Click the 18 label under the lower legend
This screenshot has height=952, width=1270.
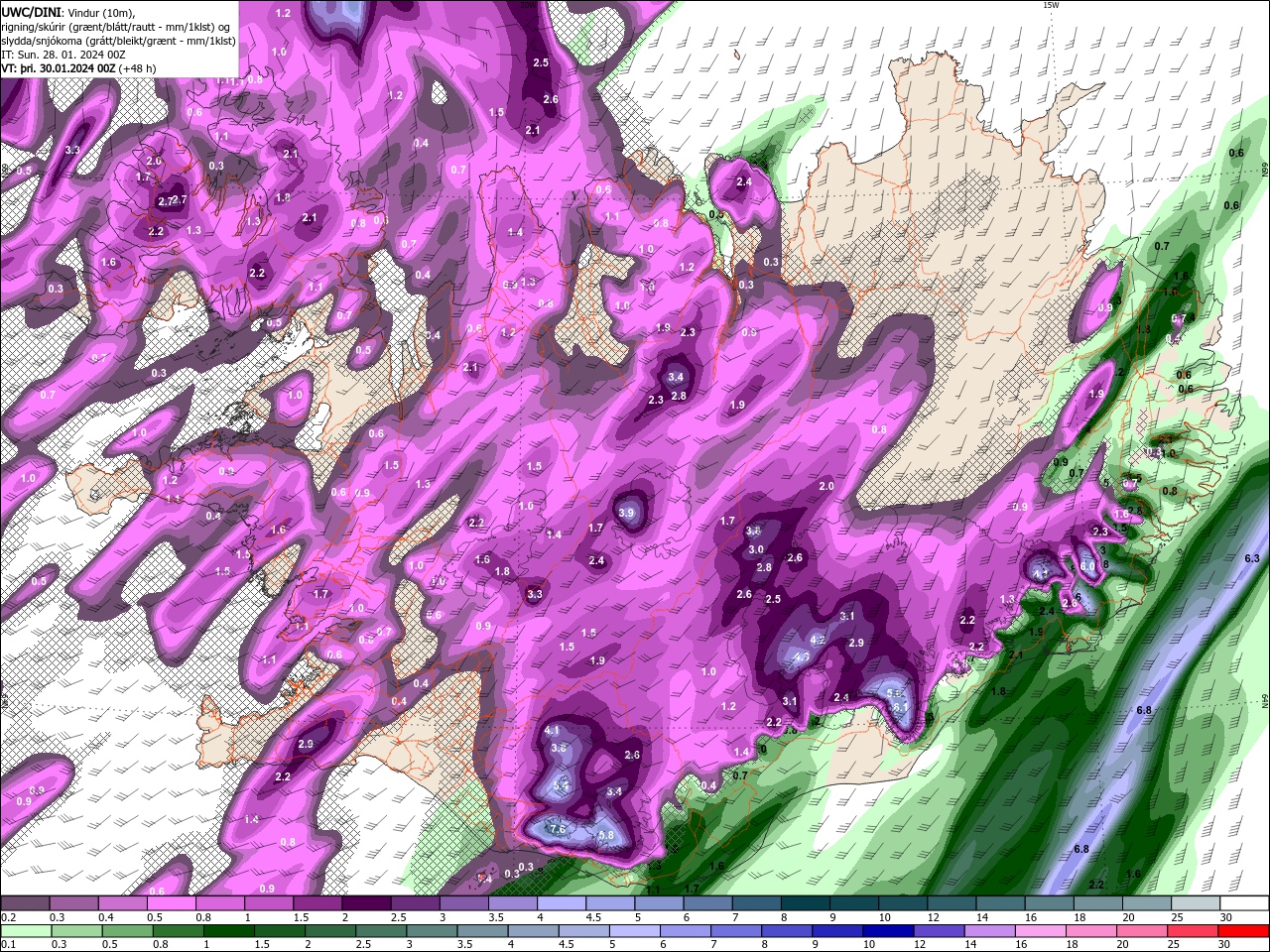(1073, 945)
